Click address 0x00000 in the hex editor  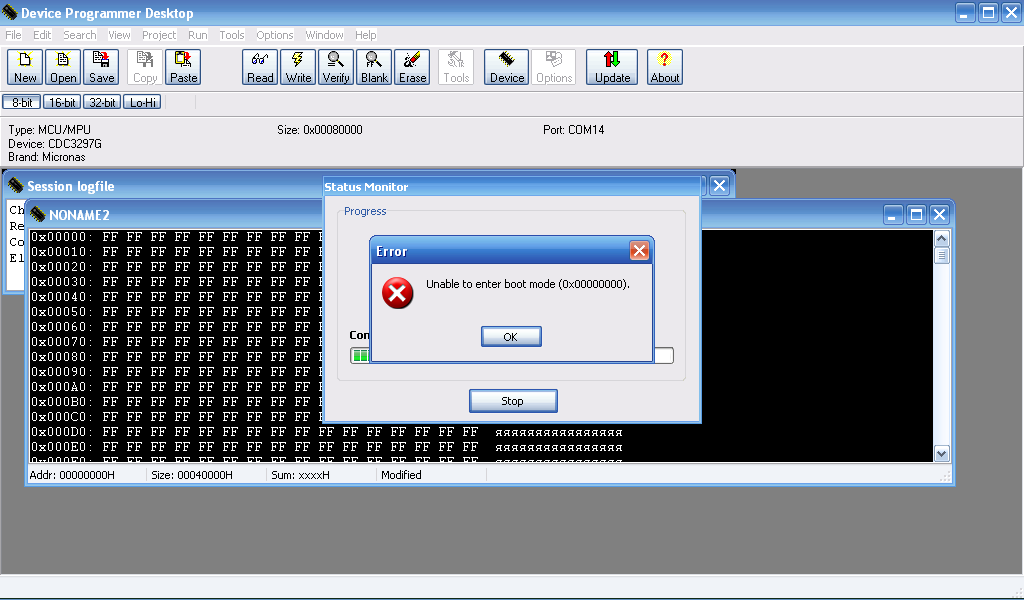pos(62,236)
